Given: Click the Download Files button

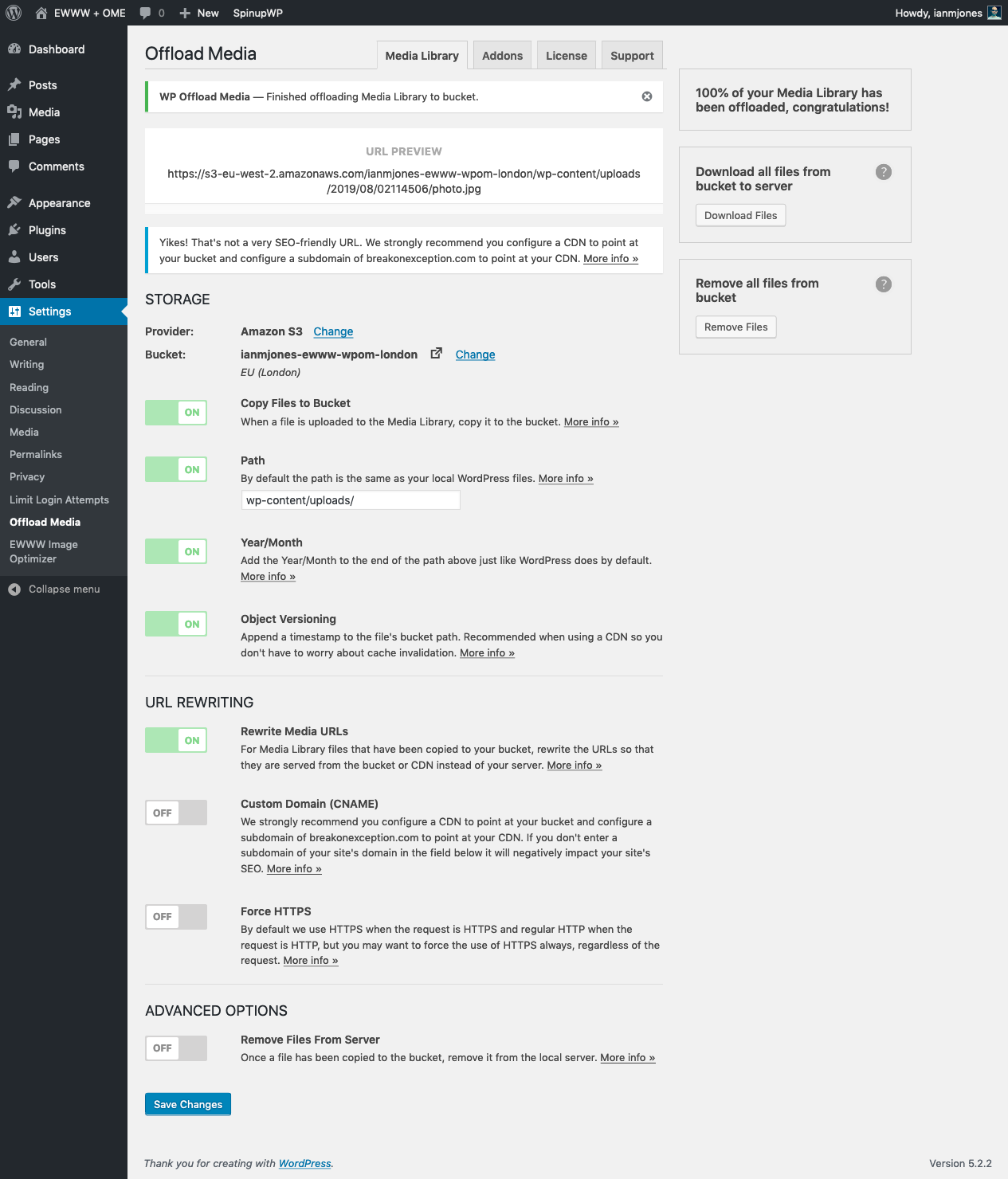Looking at the screenshot, I should point(741,215).
